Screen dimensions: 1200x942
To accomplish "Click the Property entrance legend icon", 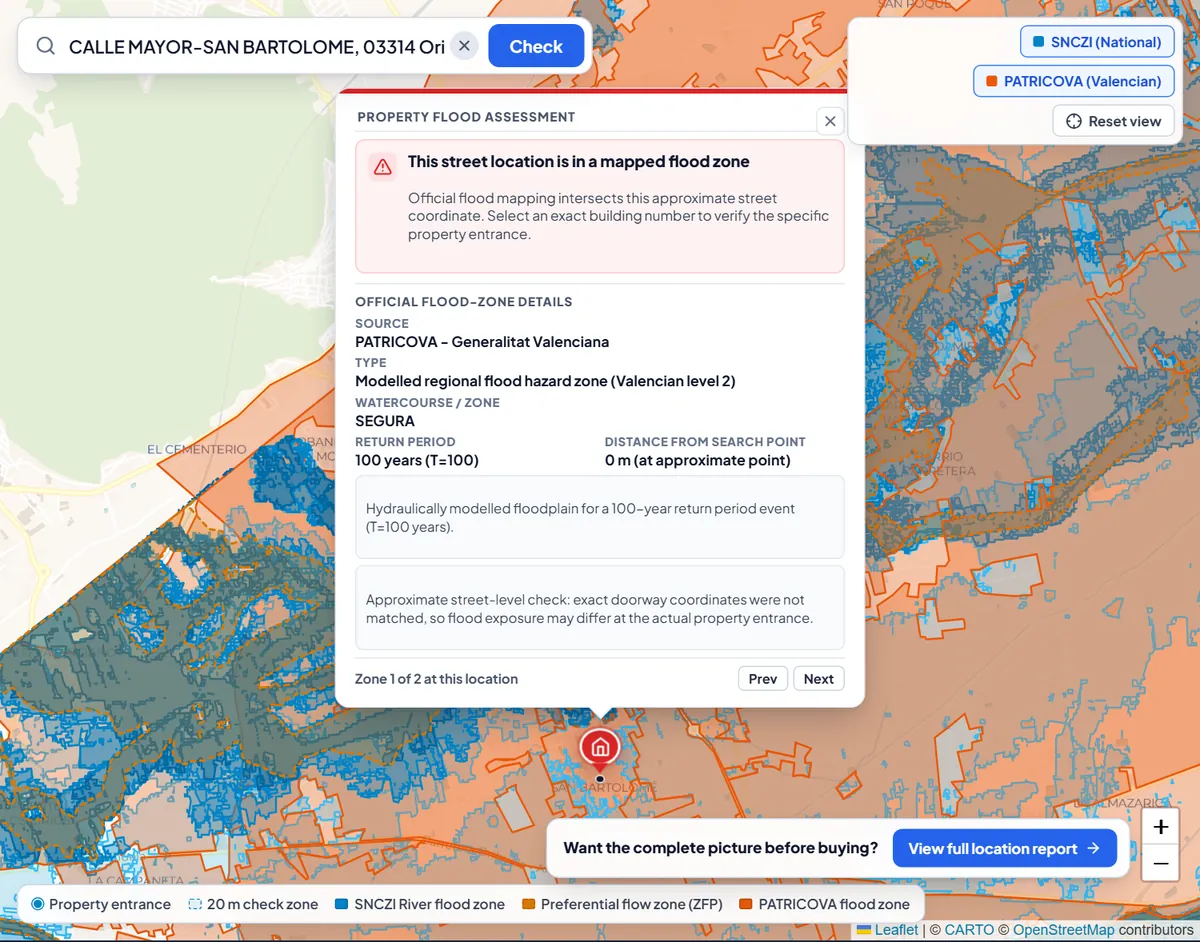I will (x=38, y=904).
